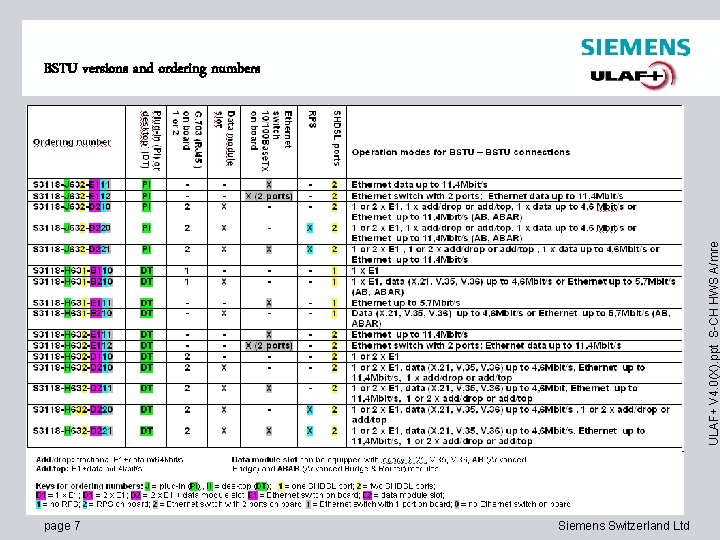Select the Ordering number column header
Screen dimensions: 720x540
point(72,142)
